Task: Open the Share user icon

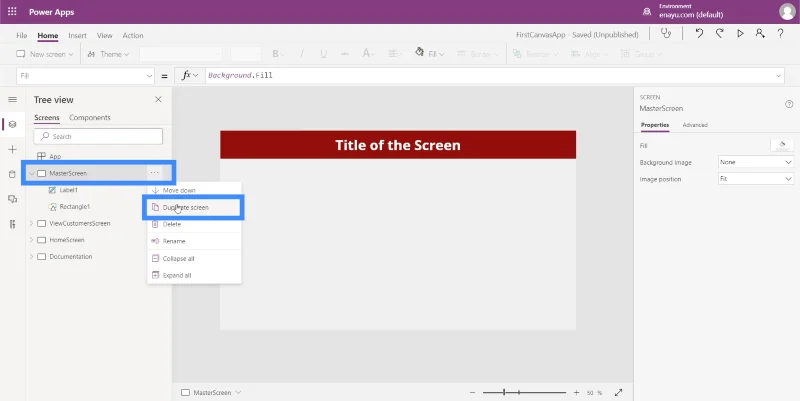Action: [x=760, y=34]
